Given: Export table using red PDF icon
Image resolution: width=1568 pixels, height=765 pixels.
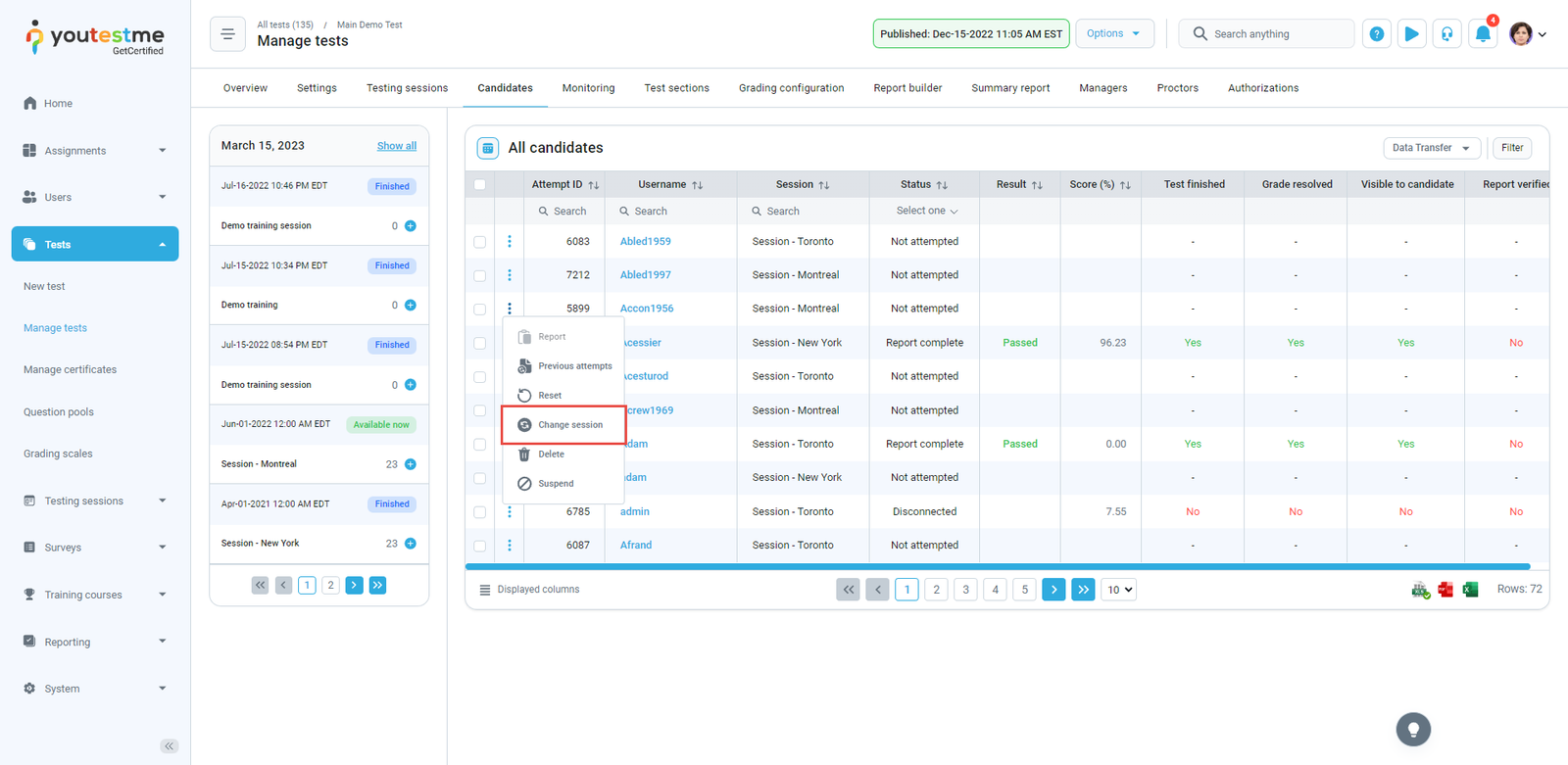Looking at the screenshot, I should click(x=1445, y=590).
